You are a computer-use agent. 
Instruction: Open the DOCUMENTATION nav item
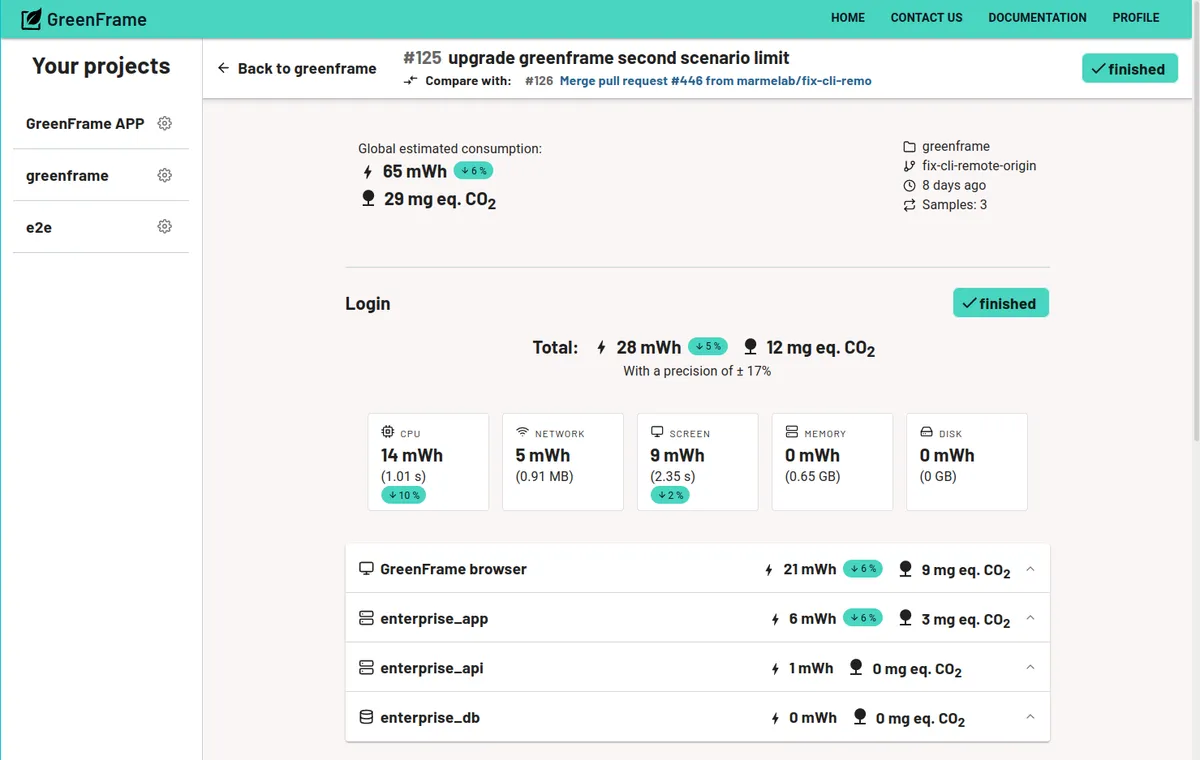click(x=1037, y=18)
